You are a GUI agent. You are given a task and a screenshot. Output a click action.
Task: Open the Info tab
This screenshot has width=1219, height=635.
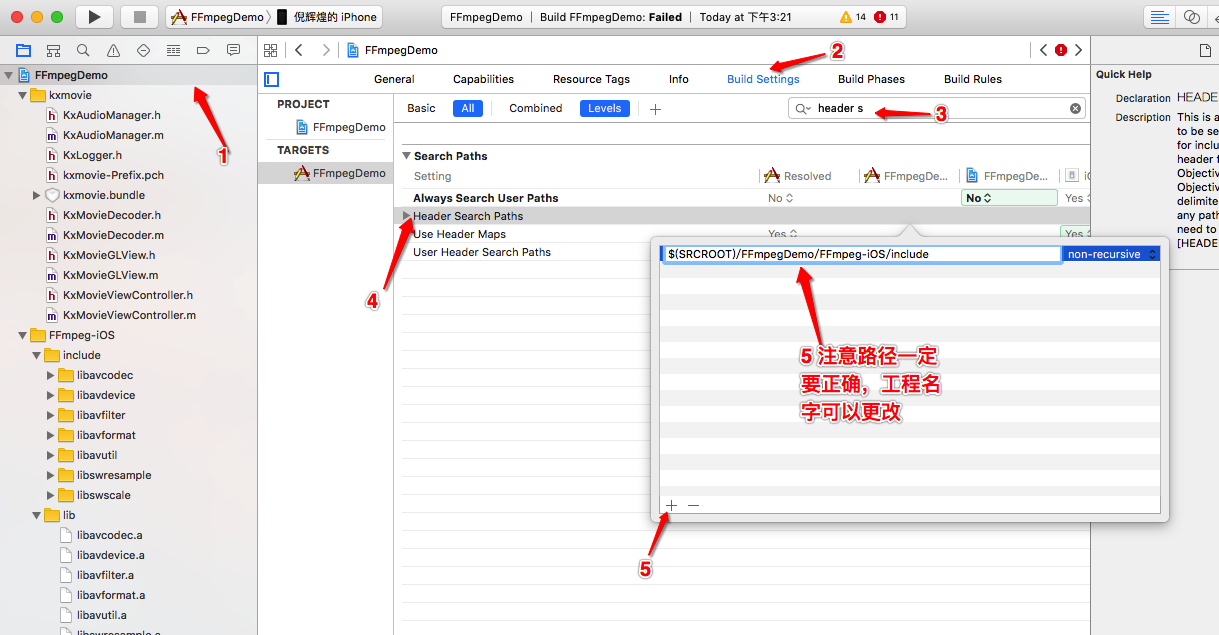(679, 79)
